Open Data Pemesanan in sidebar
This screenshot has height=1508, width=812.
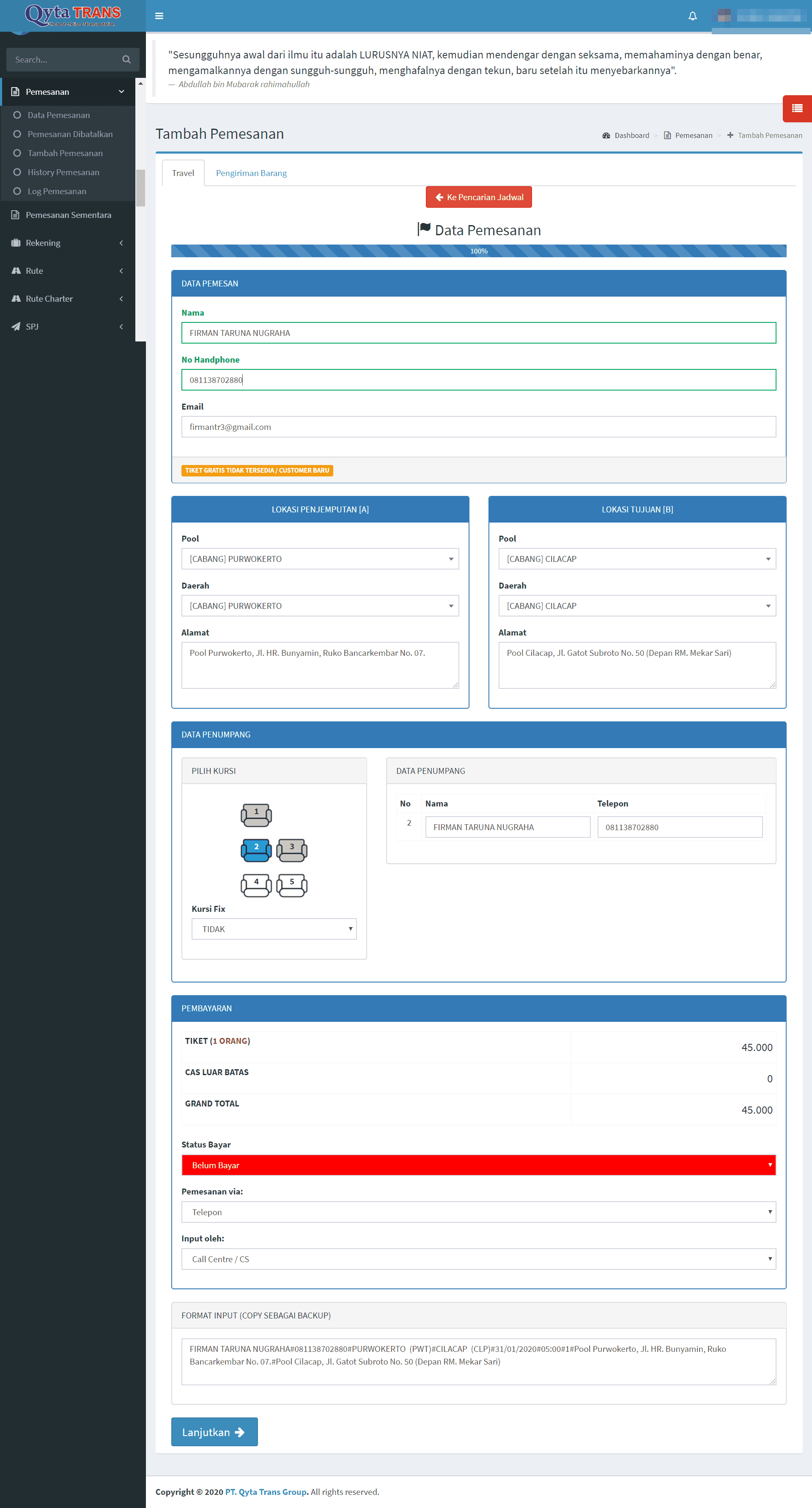[58, 116]
